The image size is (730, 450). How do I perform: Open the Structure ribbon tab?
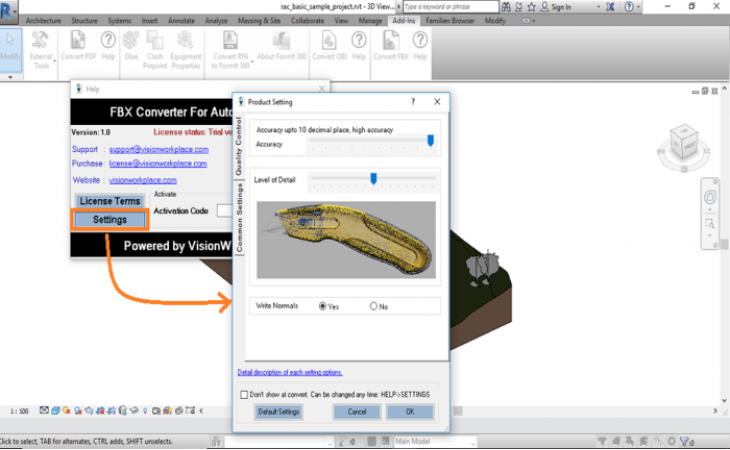tap(84, 20)
